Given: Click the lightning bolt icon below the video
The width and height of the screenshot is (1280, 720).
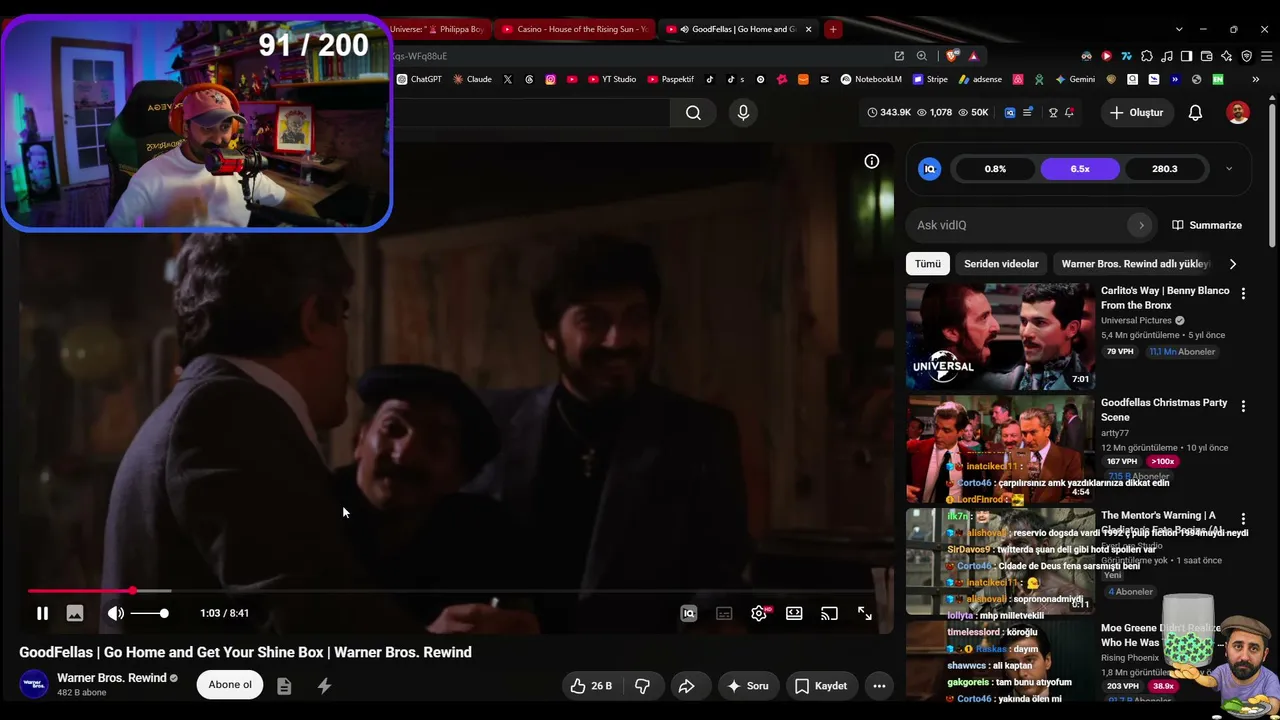Looking at the screenshot, I should [x=324, y=686].
